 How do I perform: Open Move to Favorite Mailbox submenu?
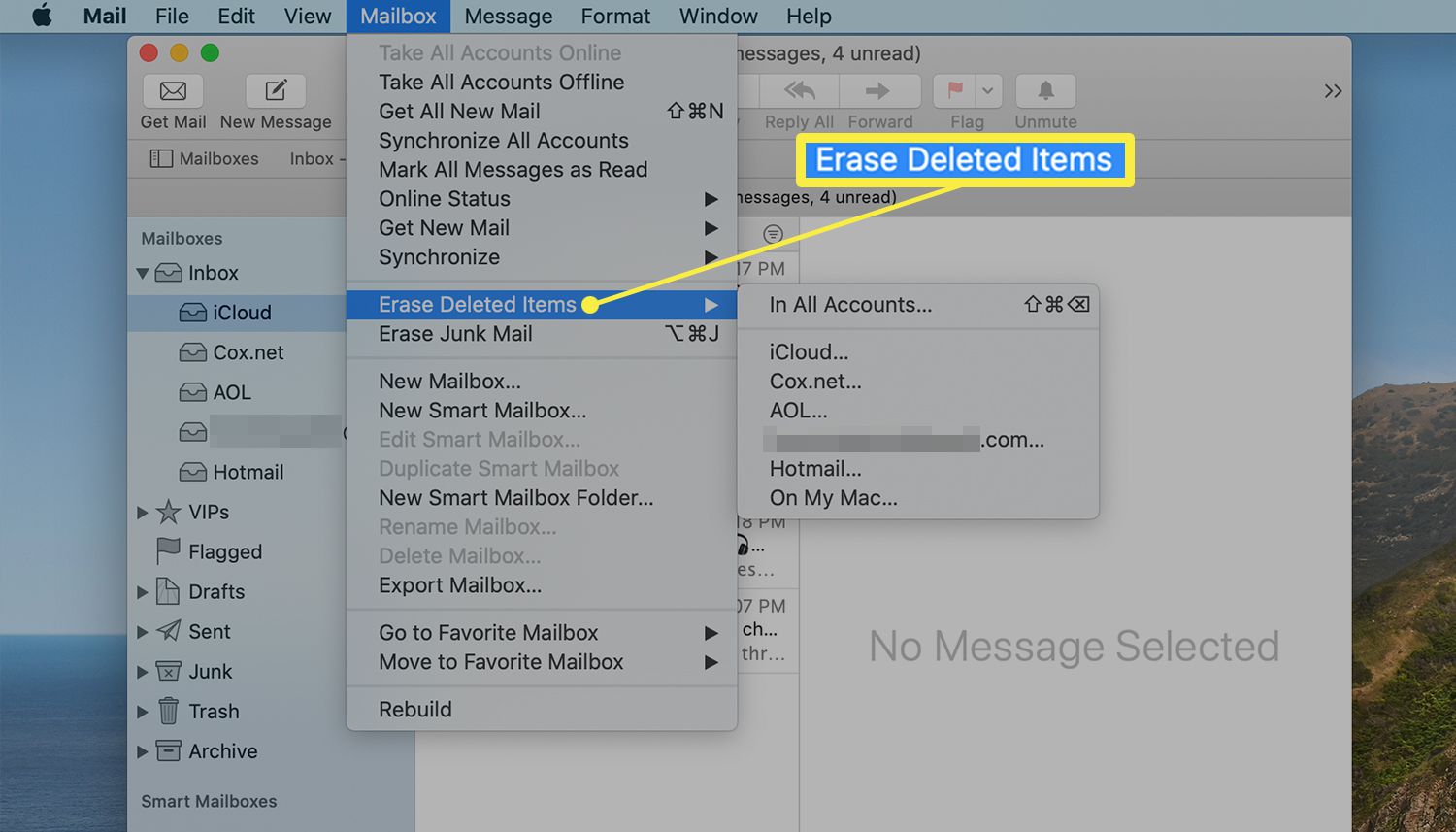click(x=542, y=662)
